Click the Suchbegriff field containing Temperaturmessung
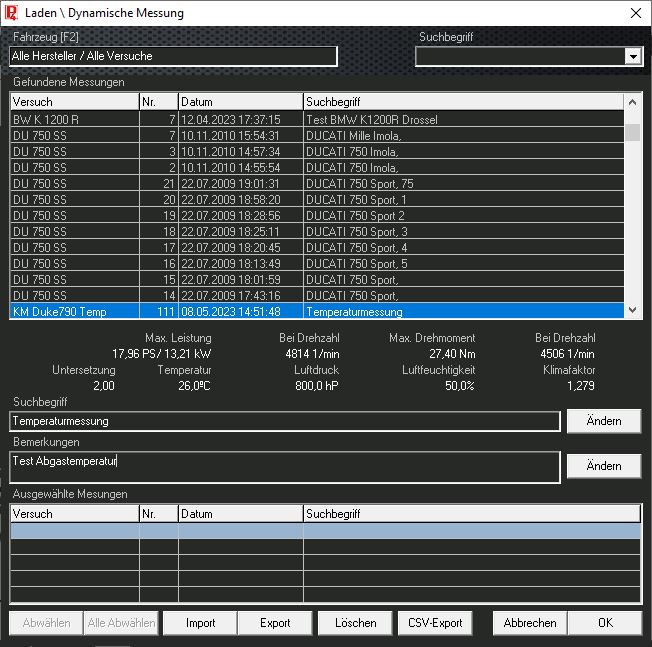This screenshot has height=647, width=652. pos(285,421)
